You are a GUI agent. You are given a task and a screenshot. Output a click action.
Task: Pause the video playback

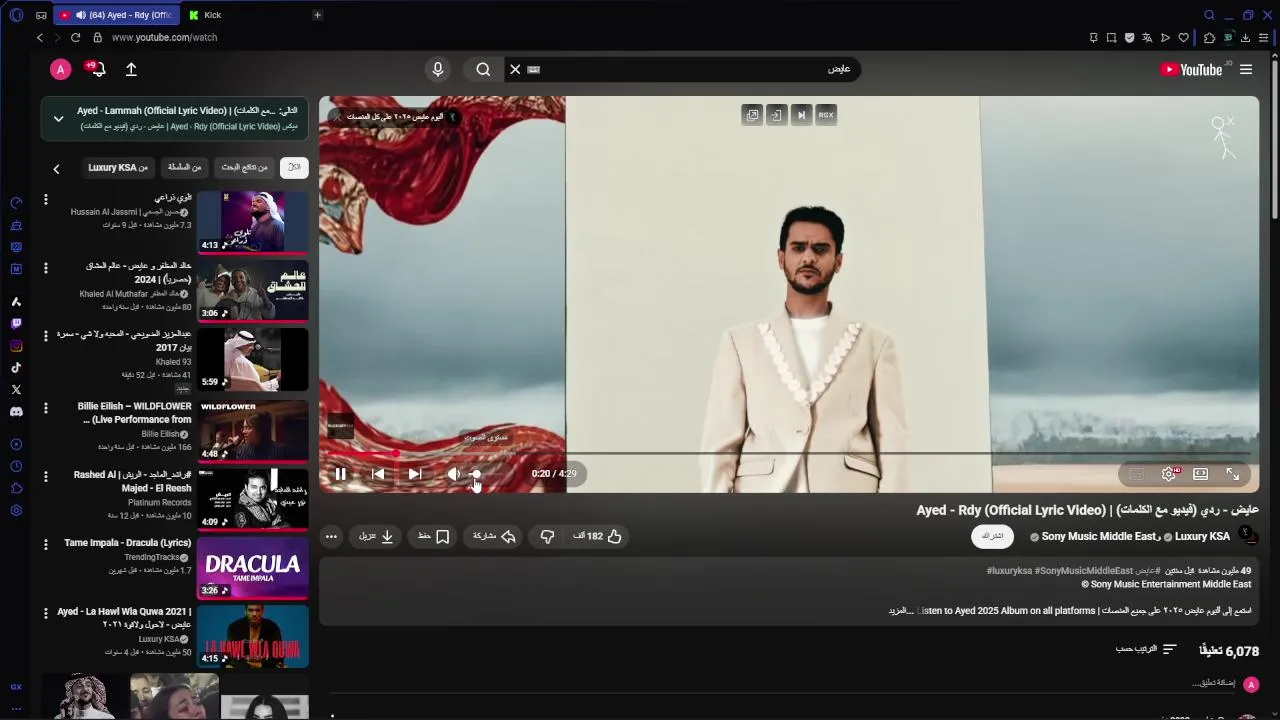click(x=340, y=474)
